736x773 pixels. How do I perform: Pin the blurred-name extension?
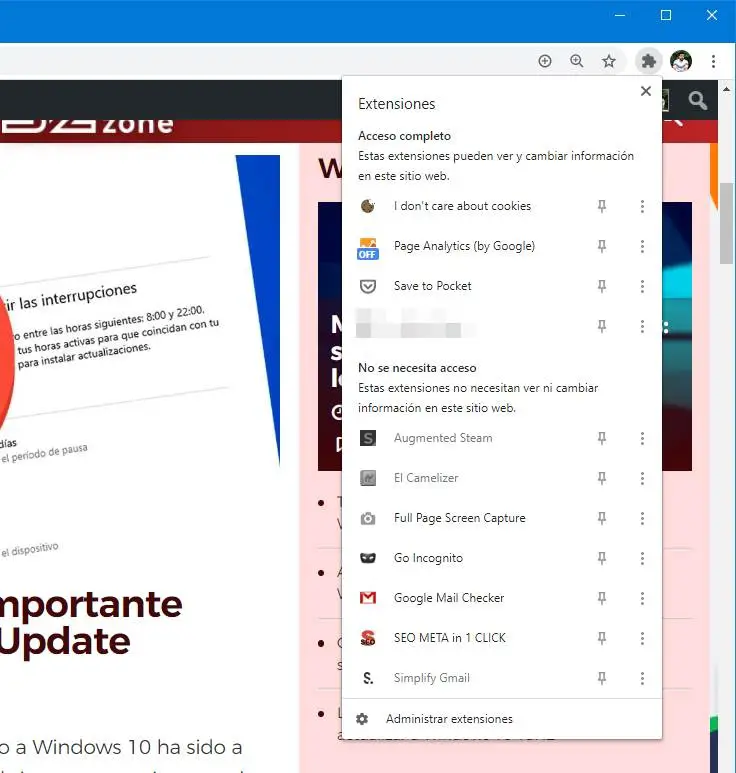pos(601,326)
